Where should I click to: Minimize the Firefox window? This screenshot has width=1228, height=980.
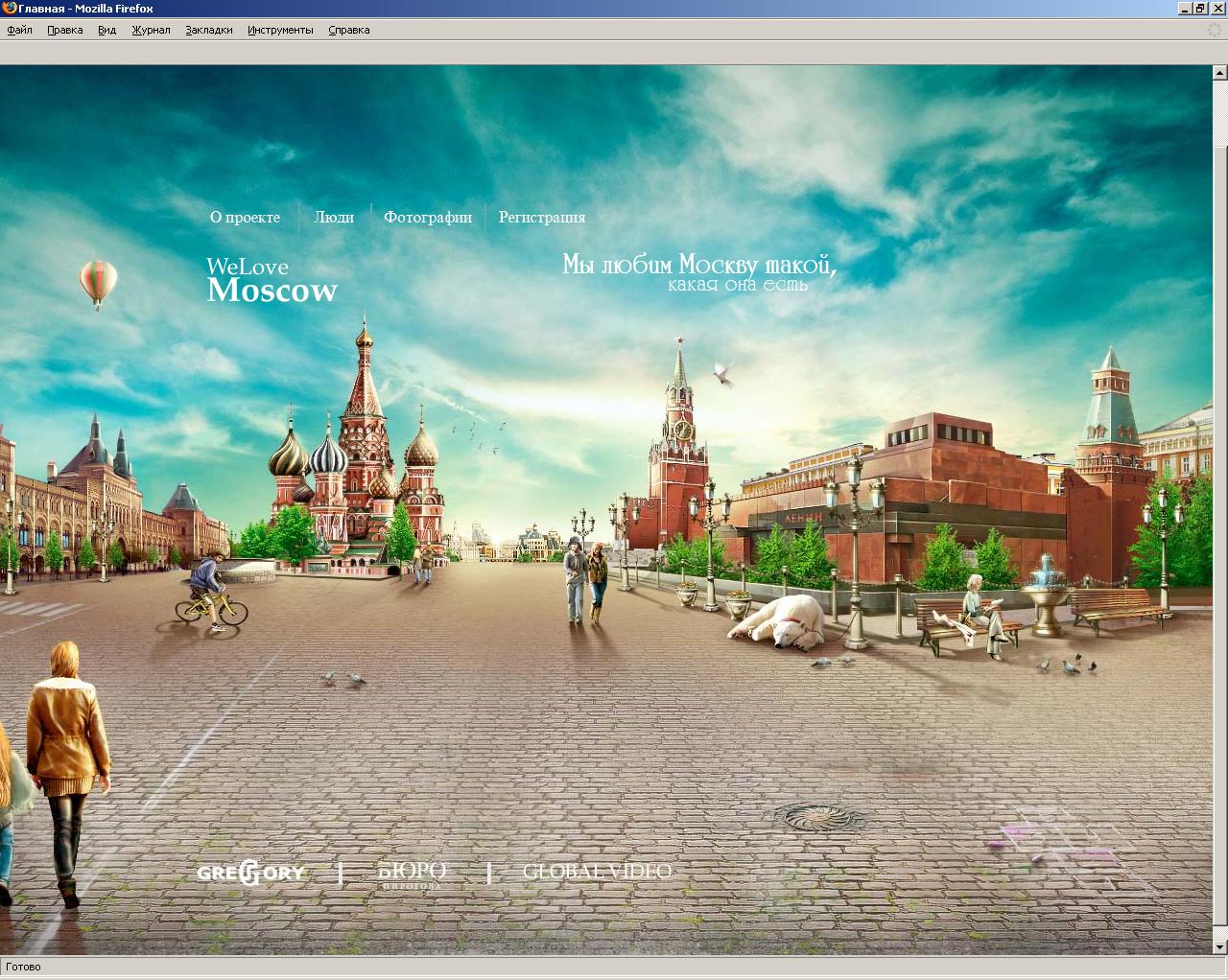pos(1185,9)
